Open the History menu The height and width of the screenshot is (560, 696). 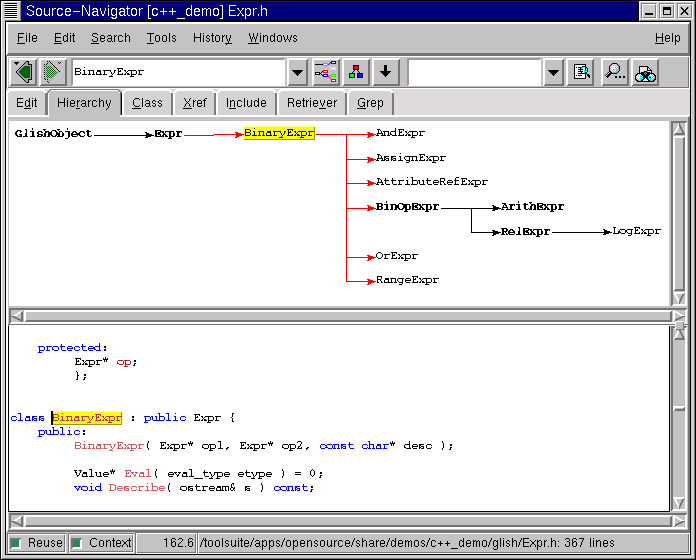coord(212,38)
